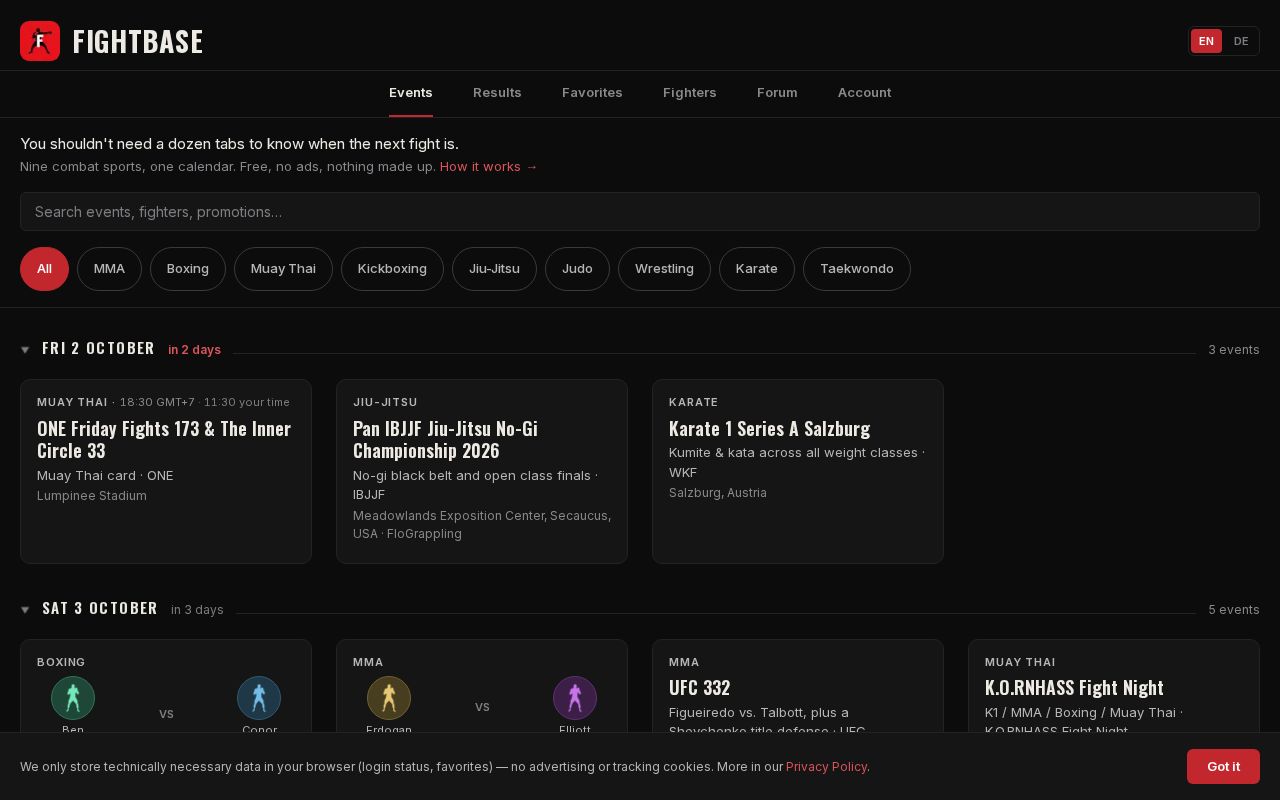This screenshot has width=1280, height=800.
Task: Open Karate 1 Series A Salzburg card
Action: (x=798, y=472)
